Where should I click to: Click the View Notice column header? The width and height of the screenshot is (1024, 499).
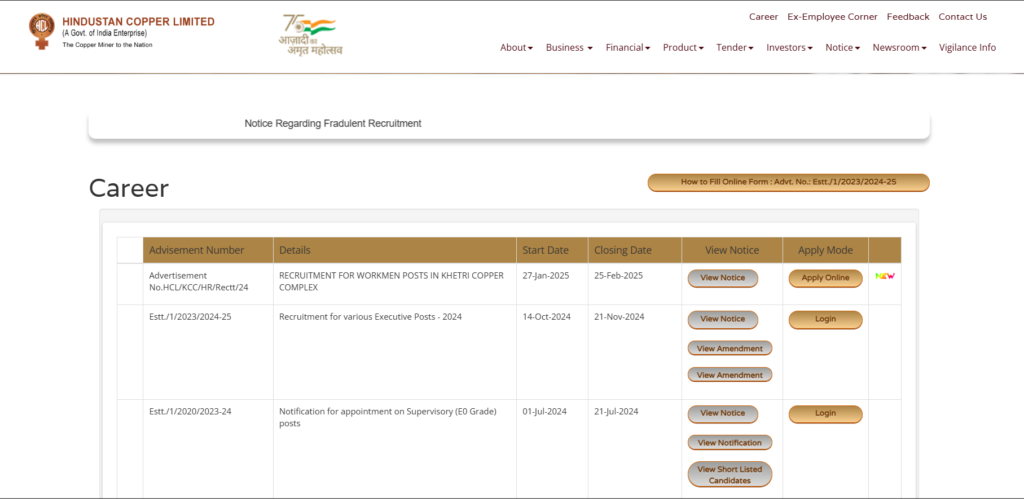[732, 250]
